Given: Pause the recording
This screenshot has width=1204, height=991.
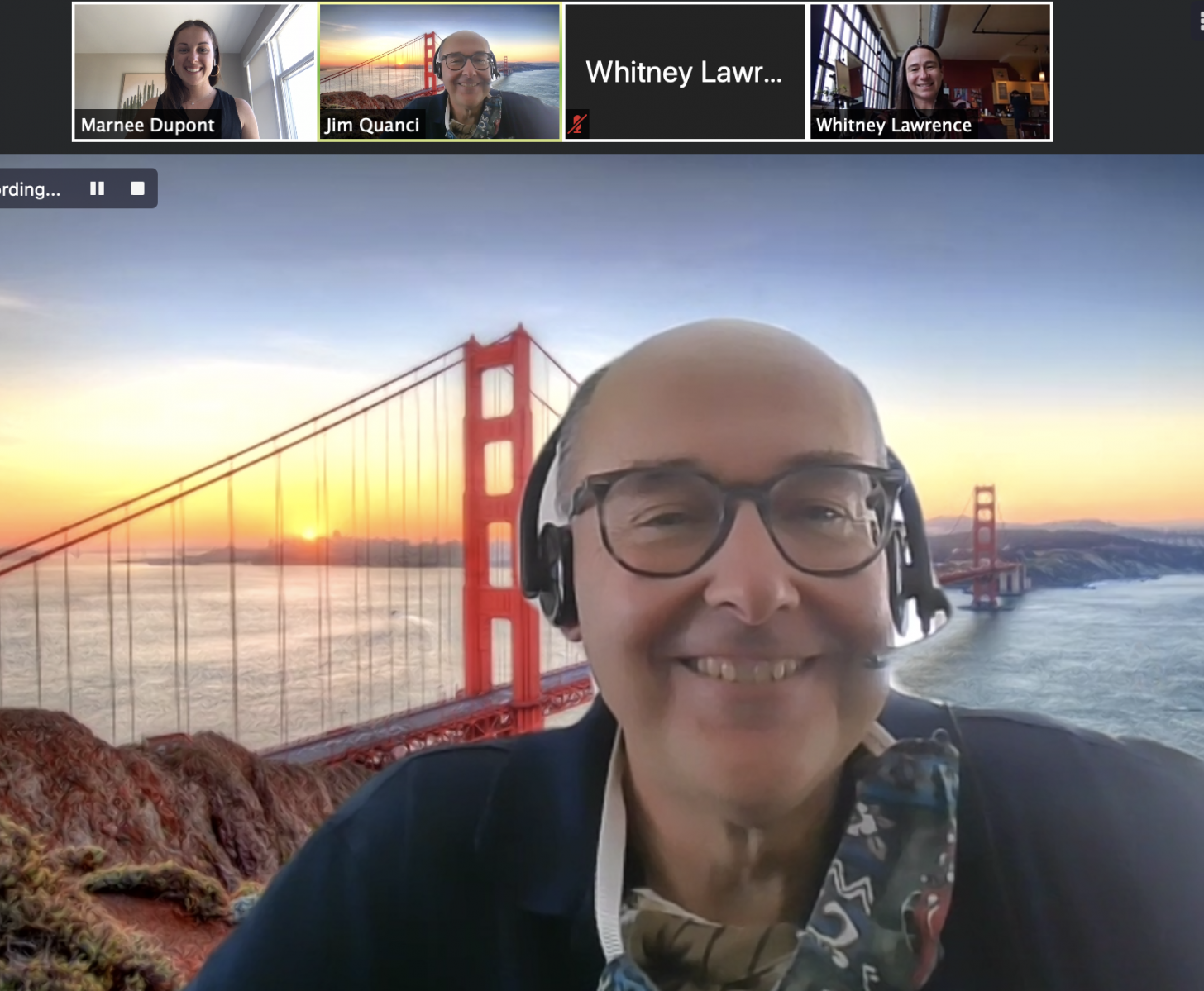Looking at the screenshot, I should (97, 188).
